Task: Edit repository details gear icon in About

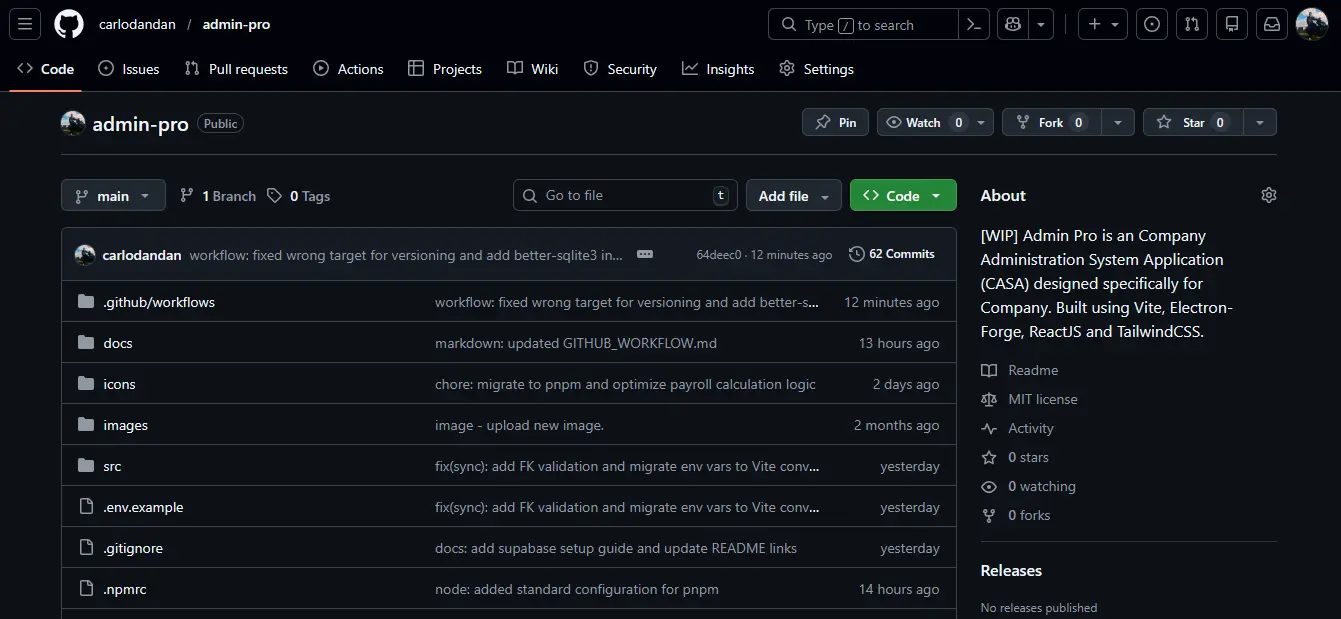Action: 1269,195
